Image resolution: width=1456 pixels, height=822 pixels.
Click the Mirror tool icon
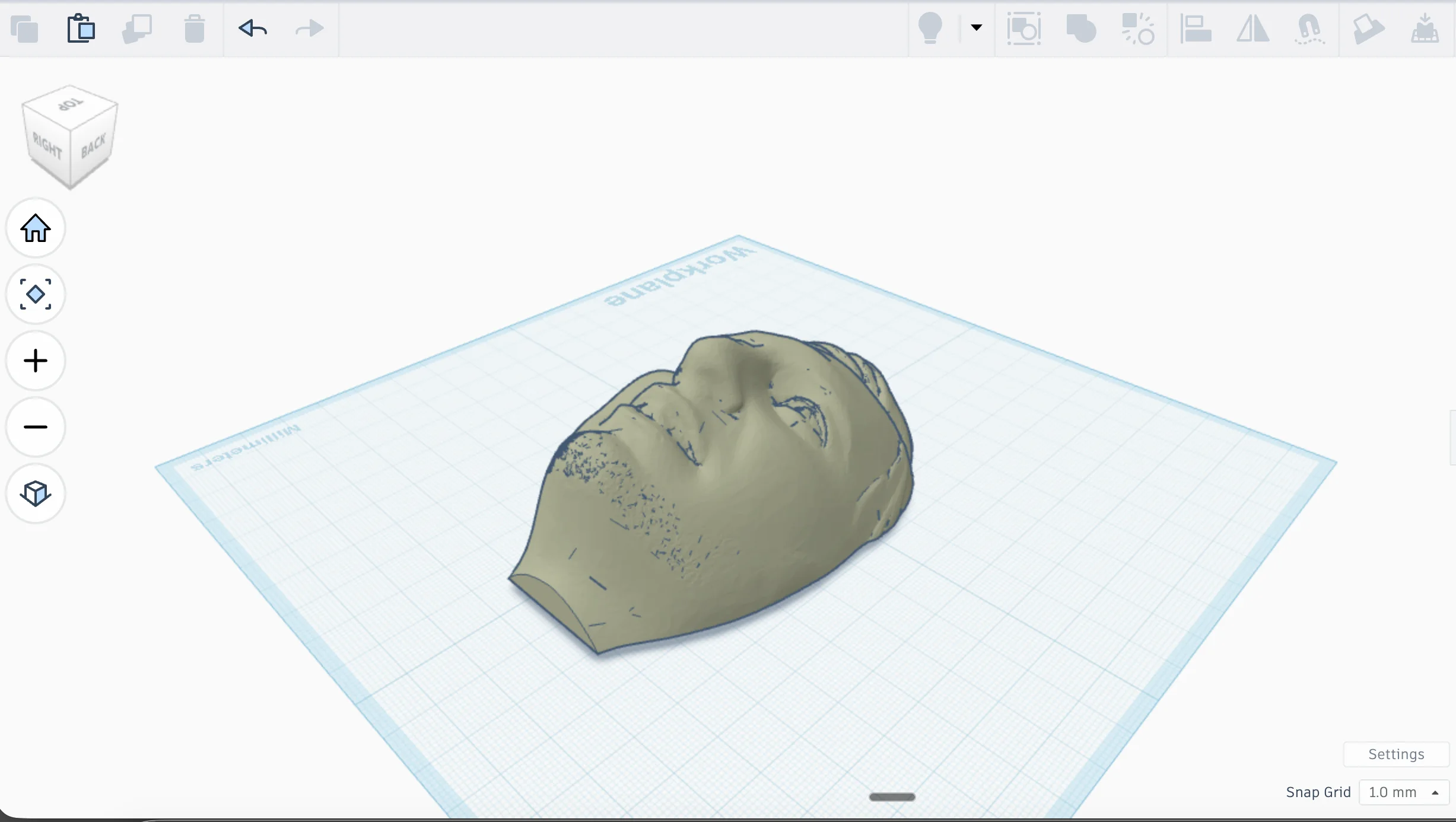[1252, 28]
